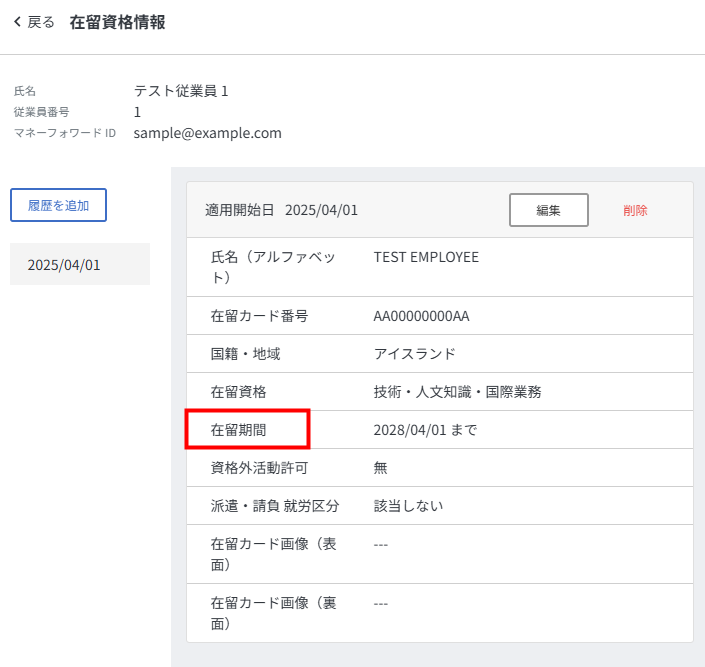Click the 派遣・請負 就労区分 label
Image resolution: width=705 pixels, height=667 pixels.
point(274,505)
